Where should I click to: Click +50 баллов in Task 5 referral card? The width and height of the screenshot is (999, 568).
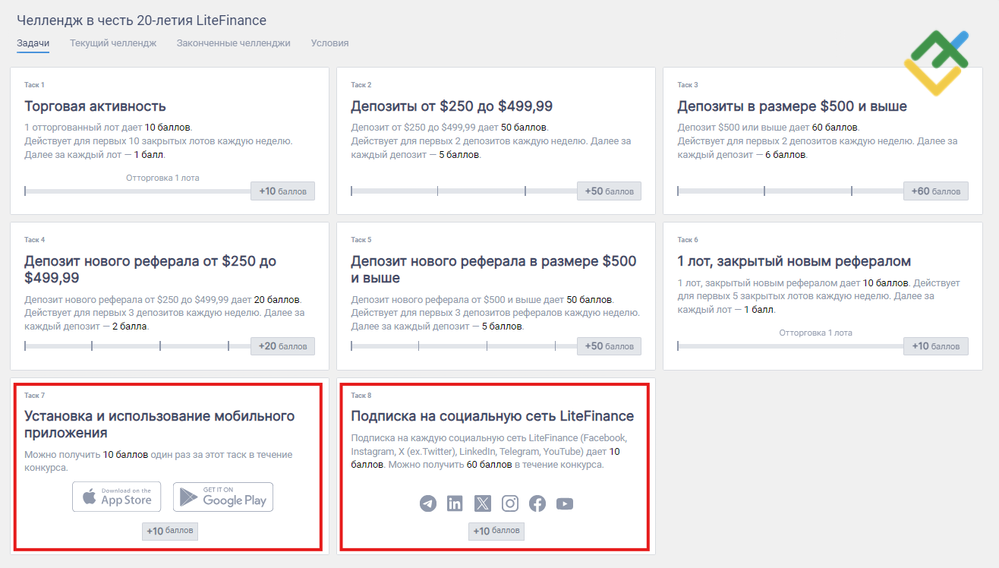(609, 346)
